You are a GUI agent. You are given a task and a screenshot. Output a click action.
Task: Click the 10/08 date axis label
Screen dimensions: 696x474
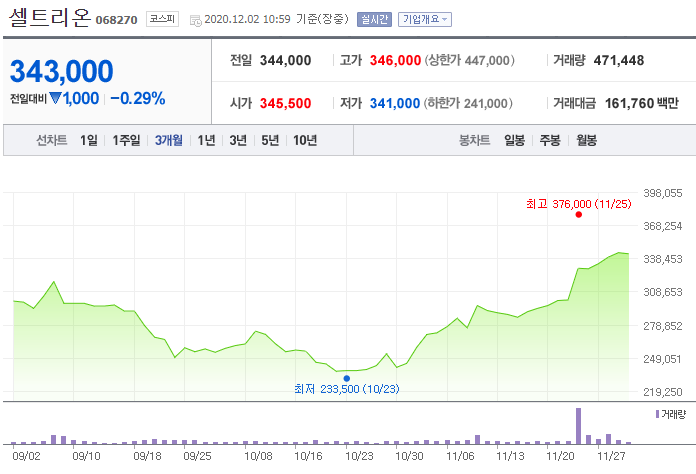point(258,456)
